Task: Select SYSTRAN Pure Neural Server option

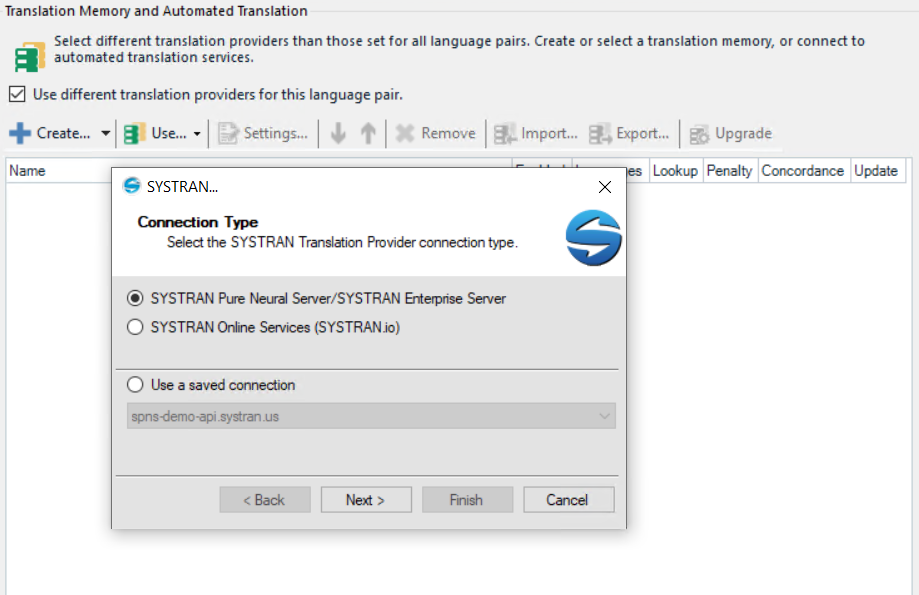Action: click(x=135, y=298)
